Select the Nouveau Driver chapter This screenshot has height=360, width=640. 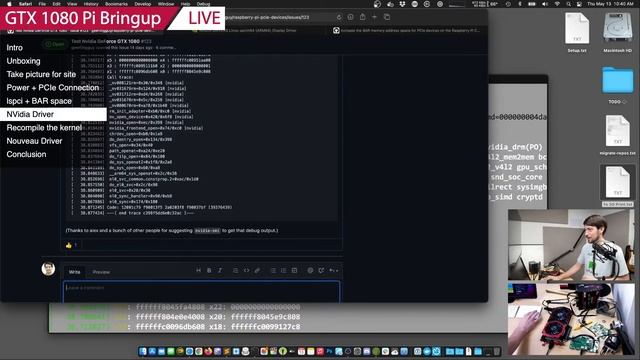[x=34, y=141]
